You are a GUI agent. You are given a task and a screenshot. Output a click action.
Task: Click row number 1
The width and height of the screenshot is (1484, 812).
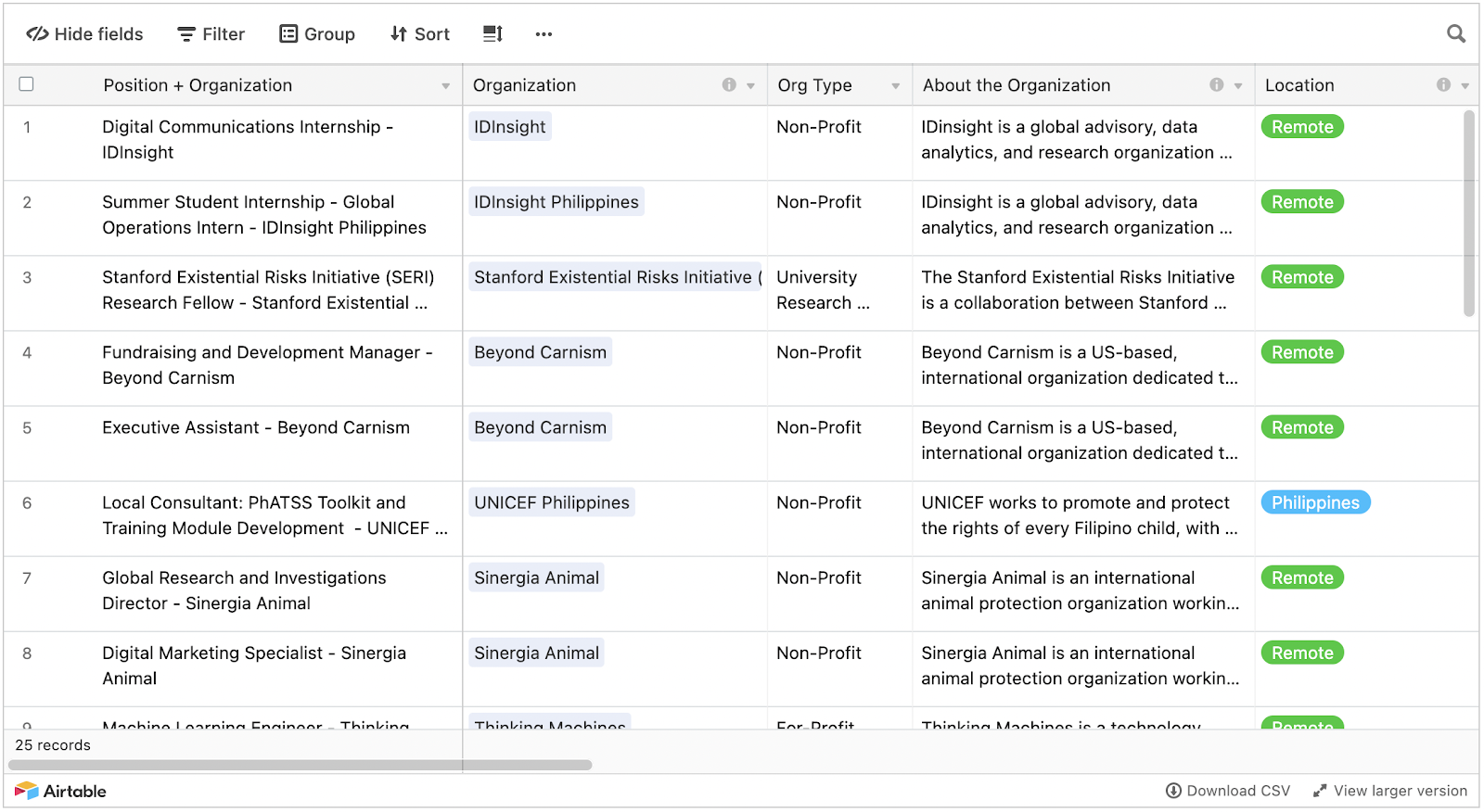[x=27, y=127]
